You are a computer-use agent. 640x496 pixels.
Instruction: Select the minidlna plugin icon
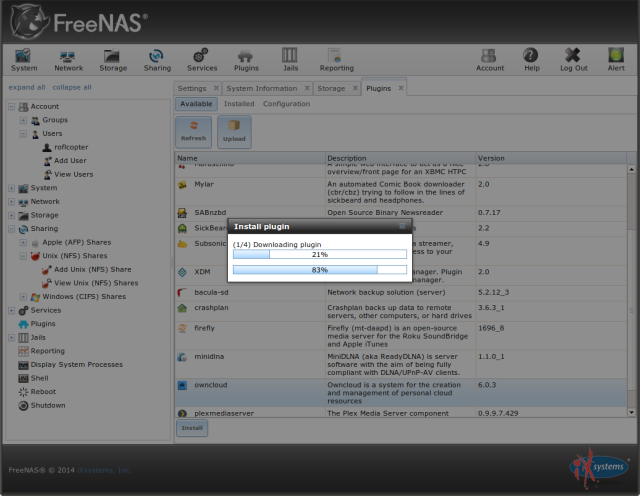[182, 357]
